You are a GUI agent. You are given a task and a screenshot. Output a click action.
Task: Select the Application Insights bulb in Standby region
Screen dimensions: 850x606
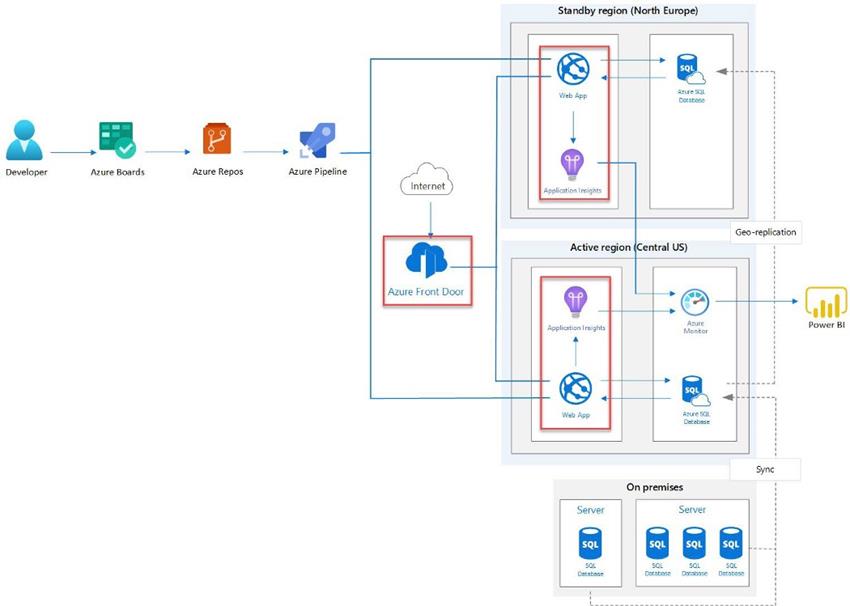click(x=572, y=160)
